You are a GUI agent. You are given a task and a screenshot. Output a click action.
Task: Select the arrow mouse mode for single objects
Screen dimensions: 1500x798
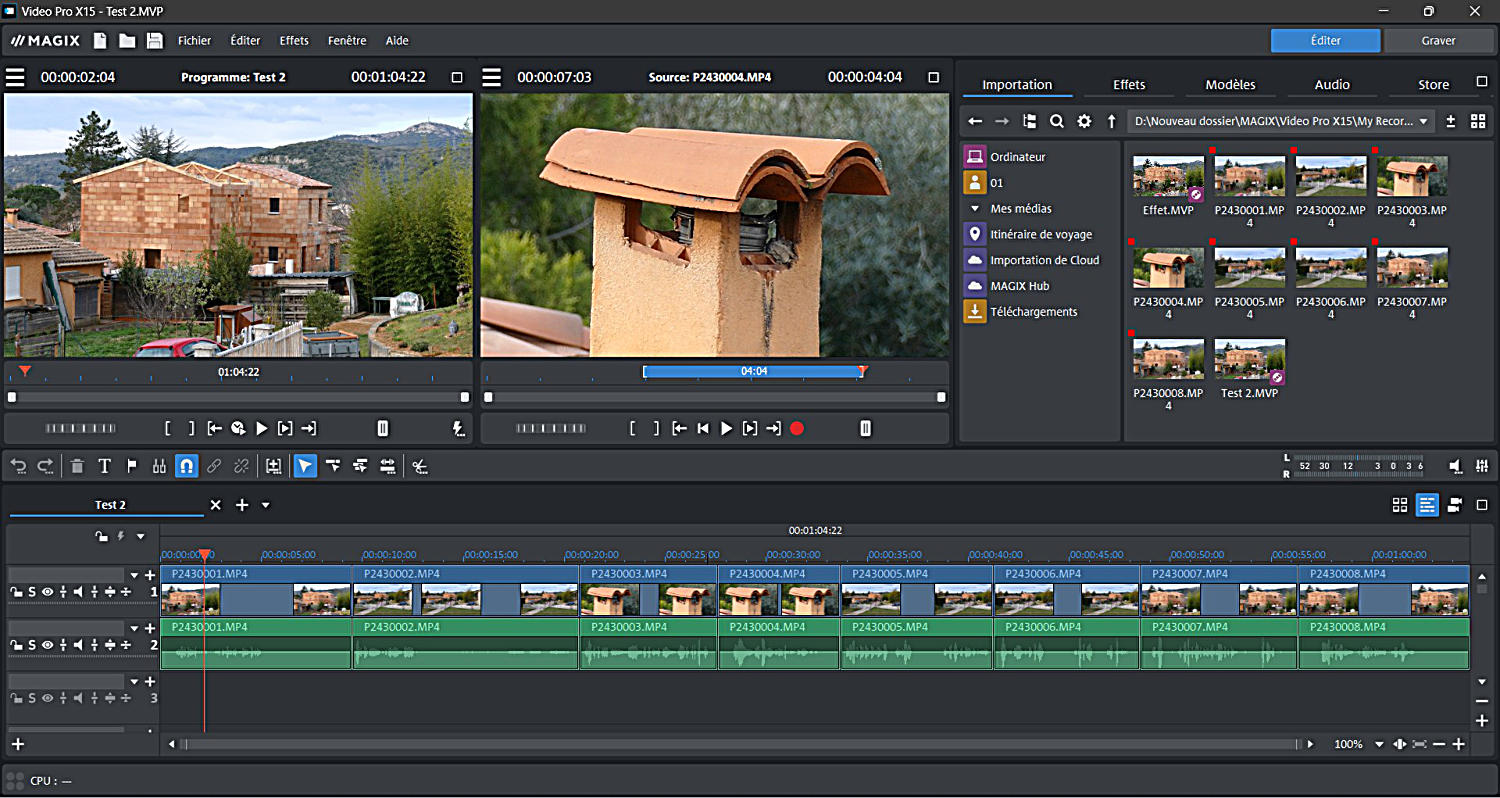pos(305,466)
